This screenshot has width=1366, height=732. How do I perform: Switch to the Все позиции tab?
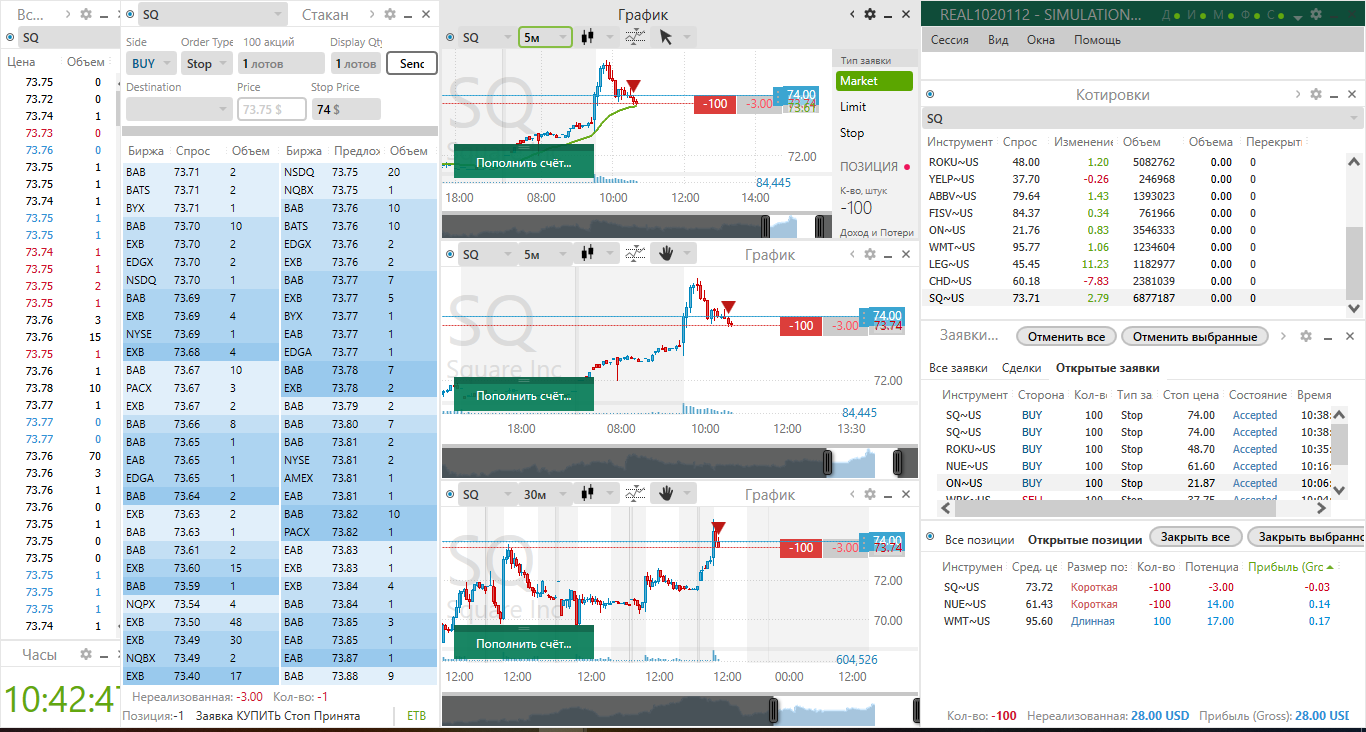[x=979, y=539]
